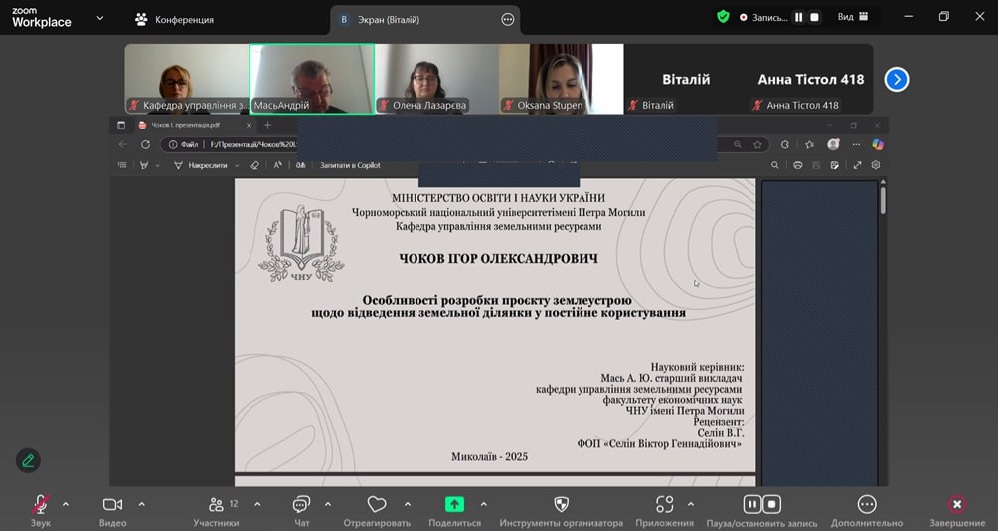Click the address bar file path
The height and width of the screenshot is (531, 998).
(x=253, y=145)
